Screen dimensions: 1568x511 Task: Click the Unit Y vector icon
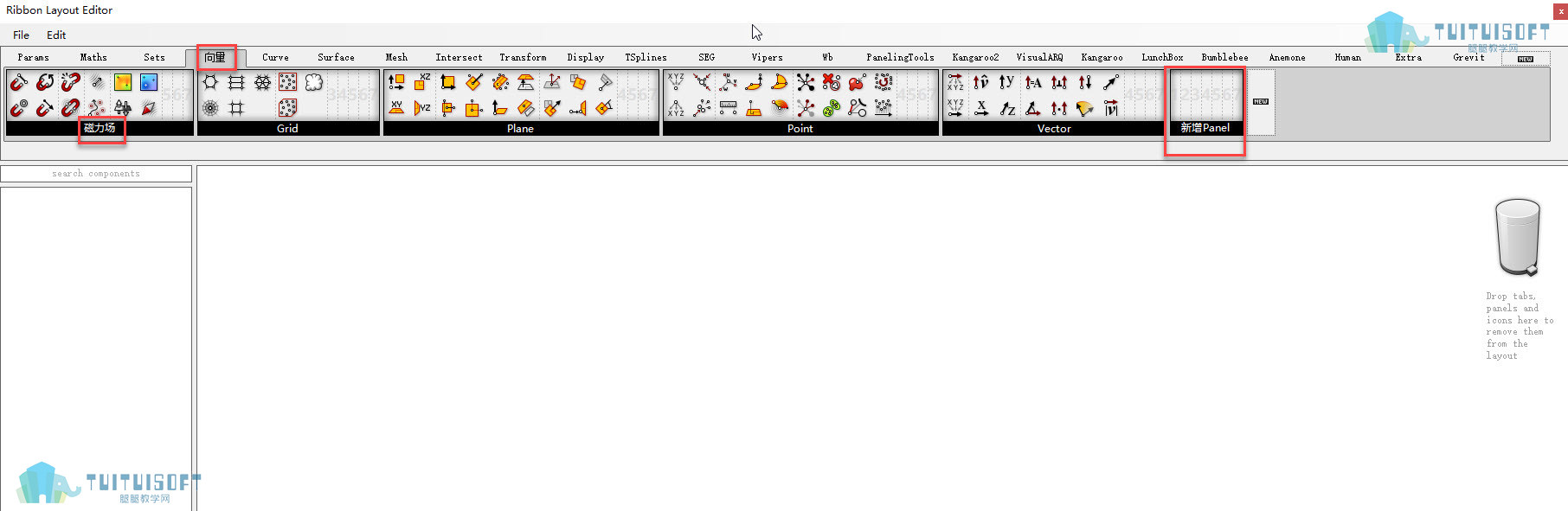pos(1006,82)
